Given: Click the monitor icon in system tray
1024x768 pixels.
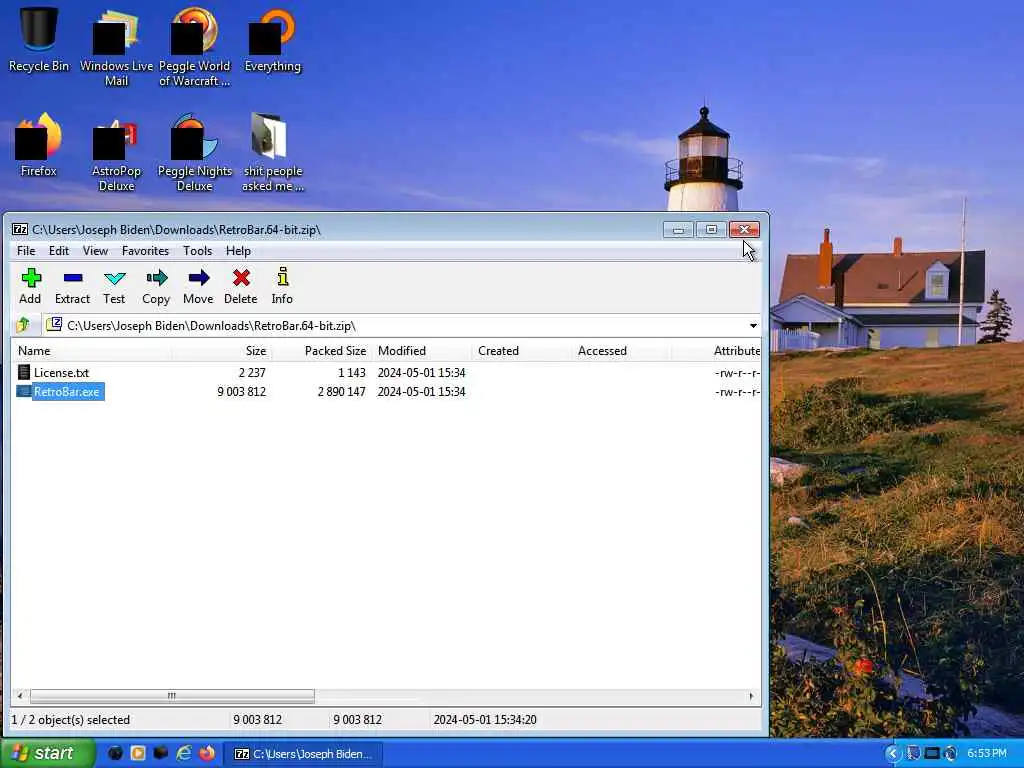Looking at the screenshot, I should 932,753.
